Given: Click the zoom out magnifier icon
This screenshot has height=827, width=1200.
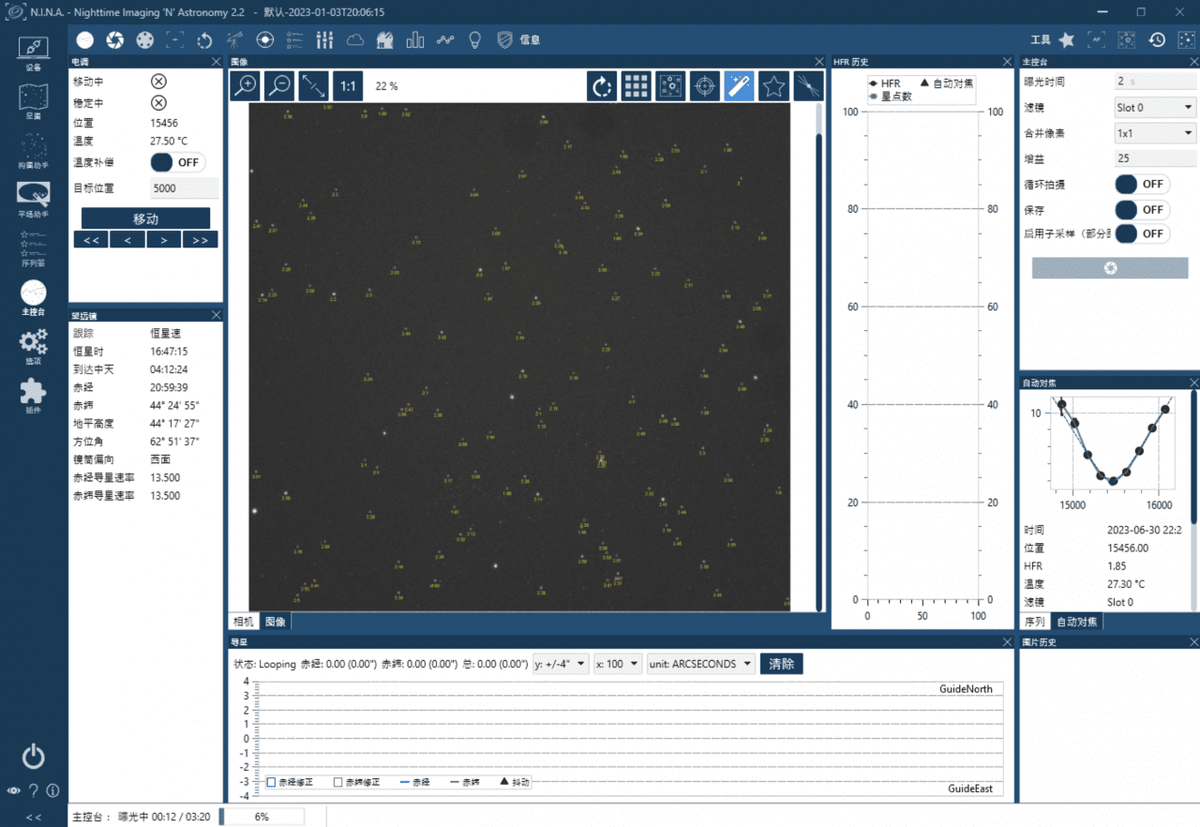Looking at the screenshot, I should [x=279, y=86].
